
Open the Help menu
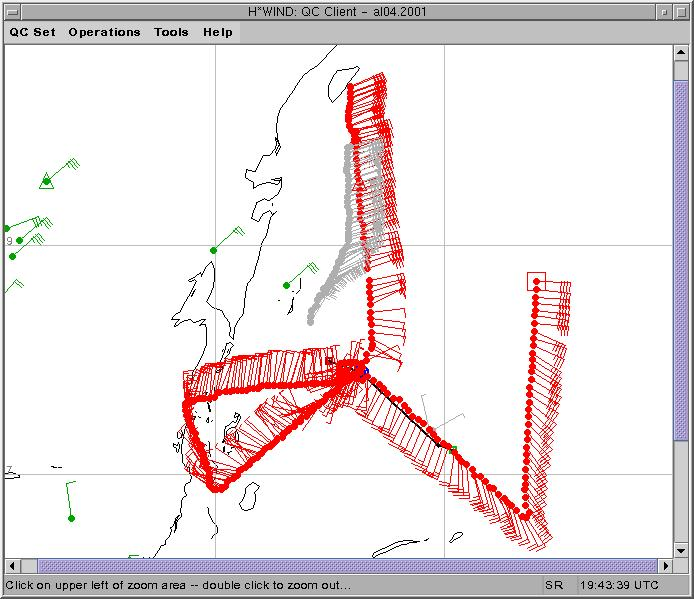coord(218,32)
